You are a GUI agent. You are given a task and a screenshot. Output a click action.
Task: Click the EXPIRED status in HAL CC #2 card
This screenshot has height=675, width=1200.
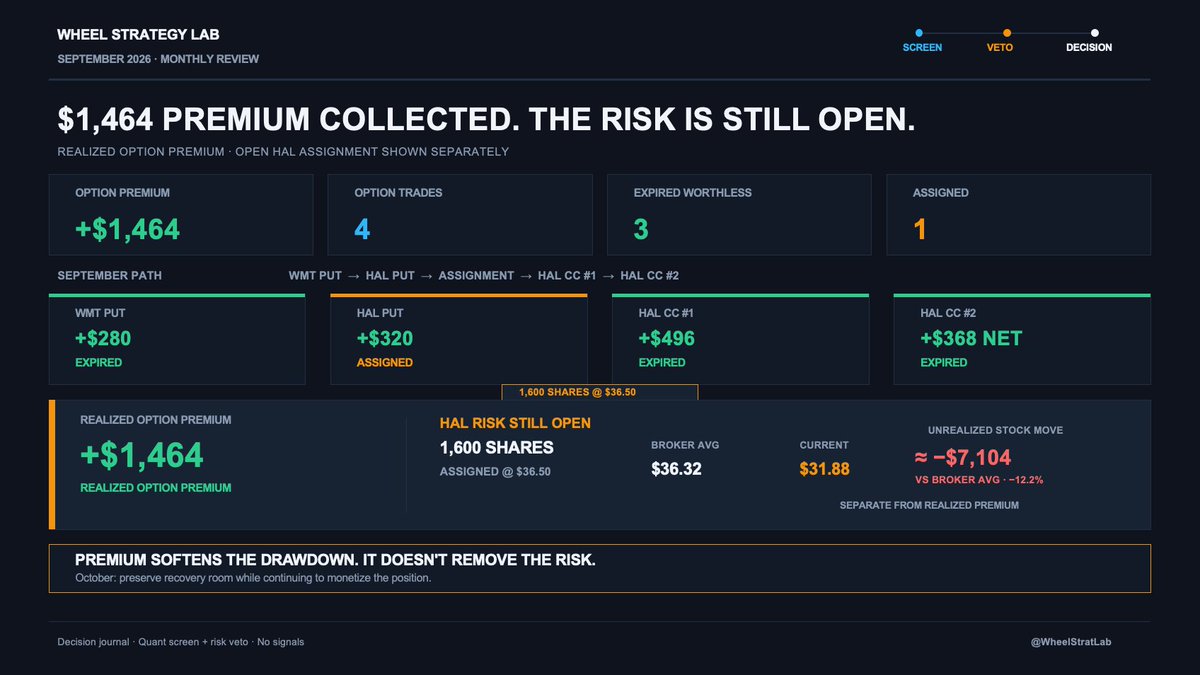pos(943,363)
